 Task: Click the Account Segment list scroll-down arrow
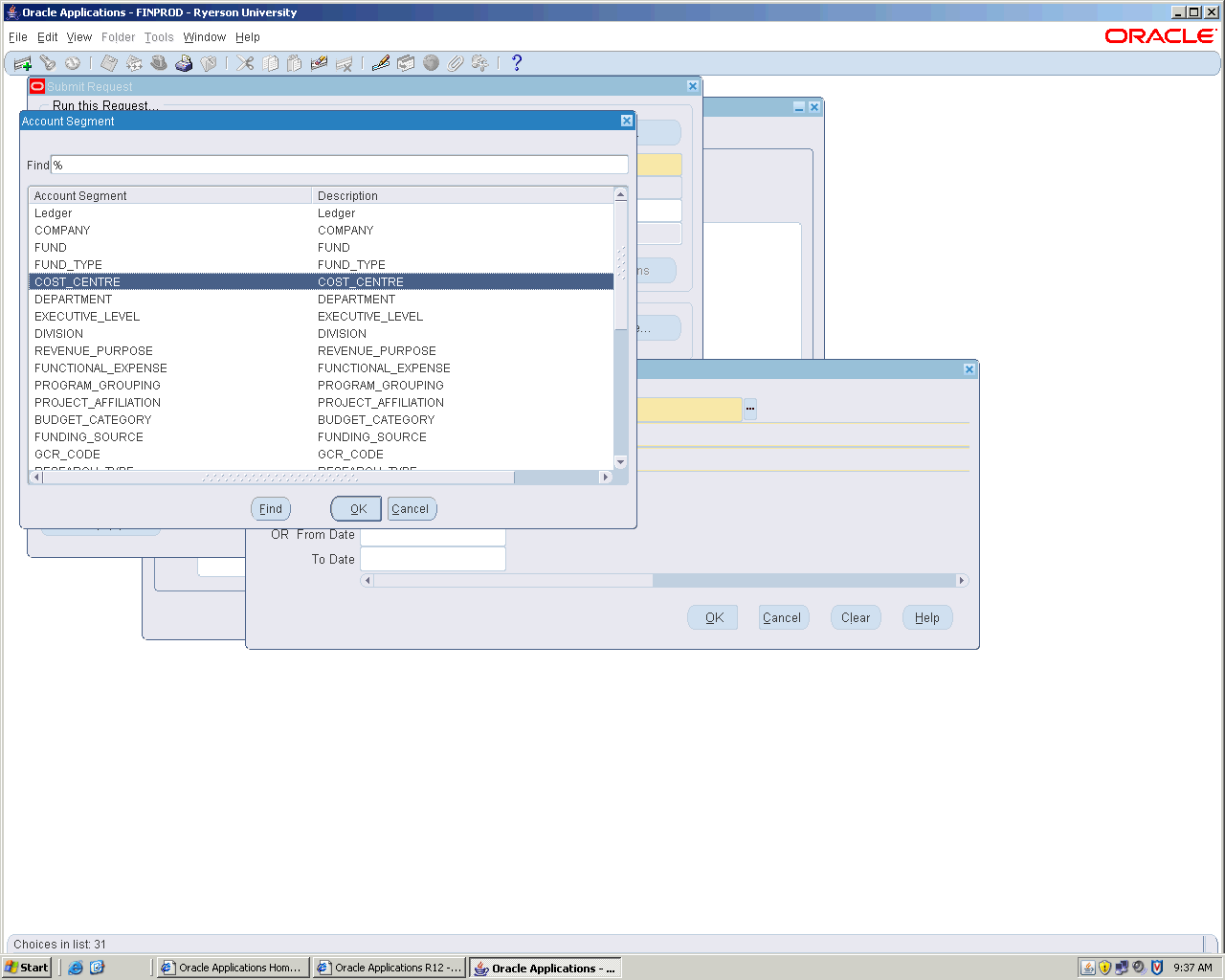(x=620, y=462)
